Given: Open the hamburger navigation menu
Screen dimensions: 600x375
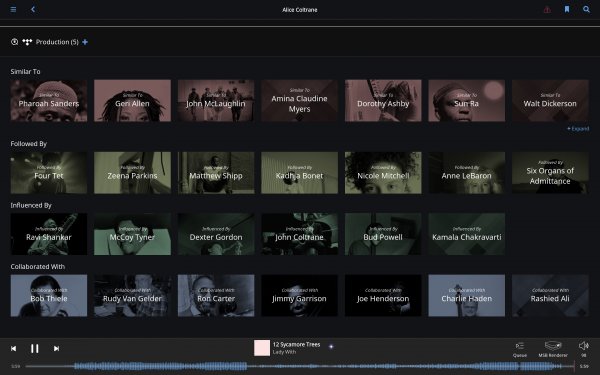Looking at the screenshot, I should [13, 9].
